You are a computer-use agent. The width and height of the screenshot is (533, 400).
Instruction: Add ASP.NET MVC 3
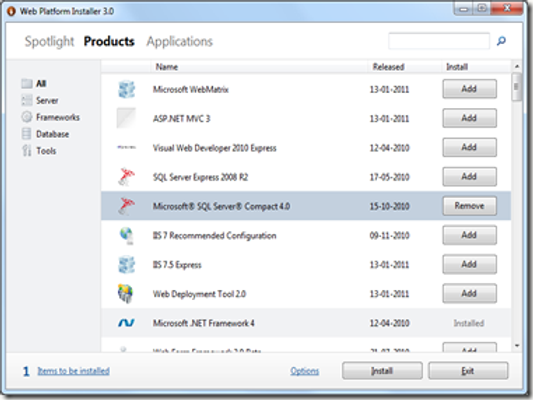469,118
